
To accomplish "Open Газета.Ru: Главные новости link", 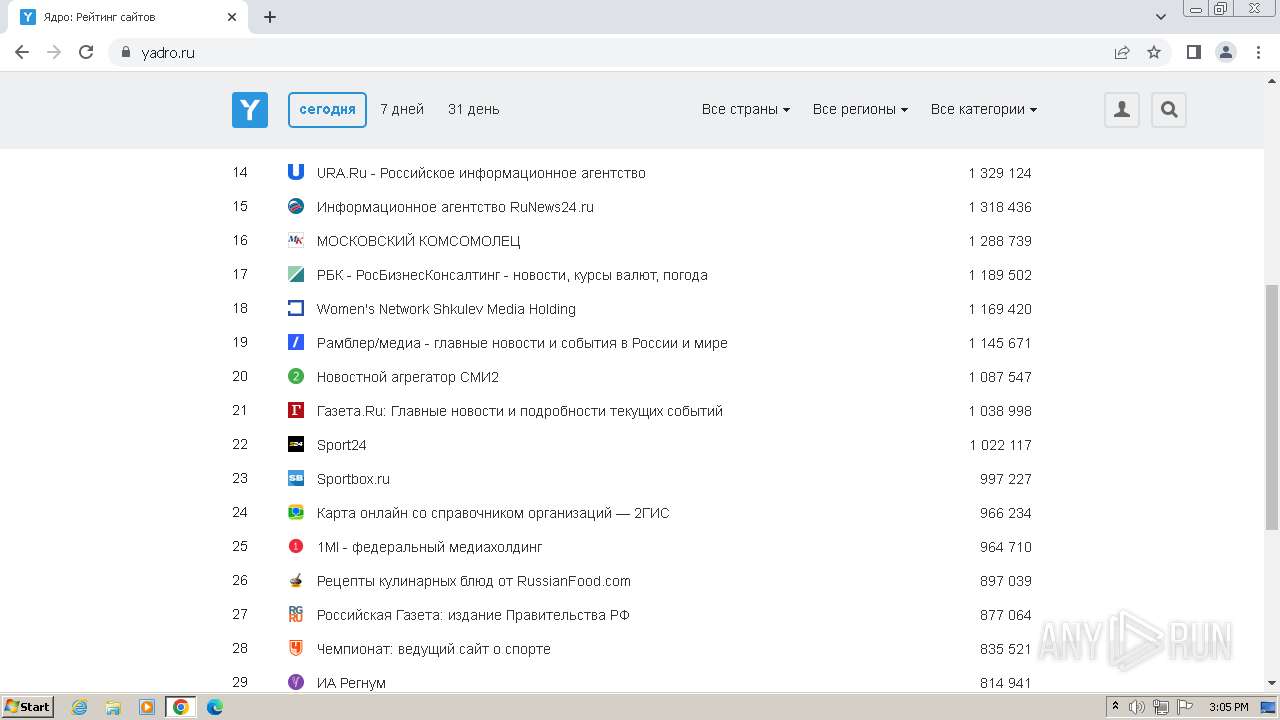I will coord(520,411).
